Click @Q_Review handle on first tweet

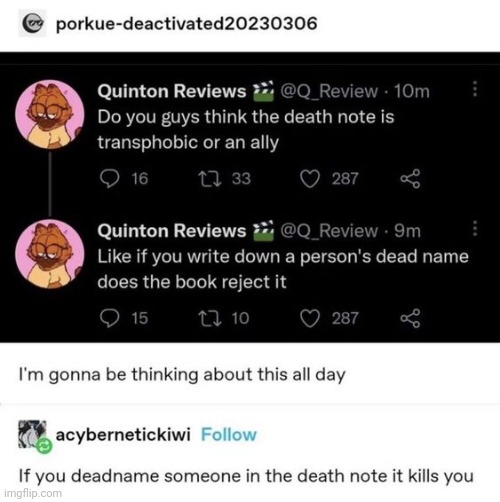(329, 92)
